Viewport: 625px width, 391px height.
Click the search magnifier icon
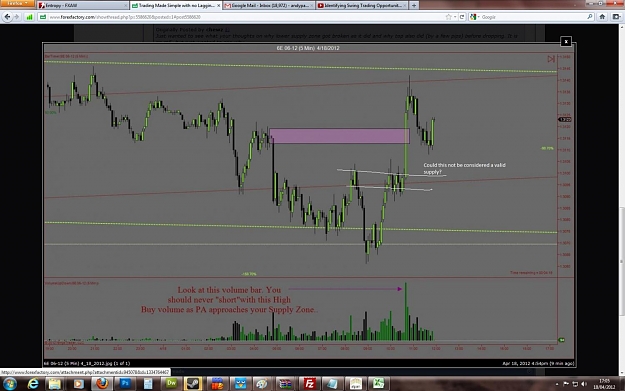(x=590, y=17)
